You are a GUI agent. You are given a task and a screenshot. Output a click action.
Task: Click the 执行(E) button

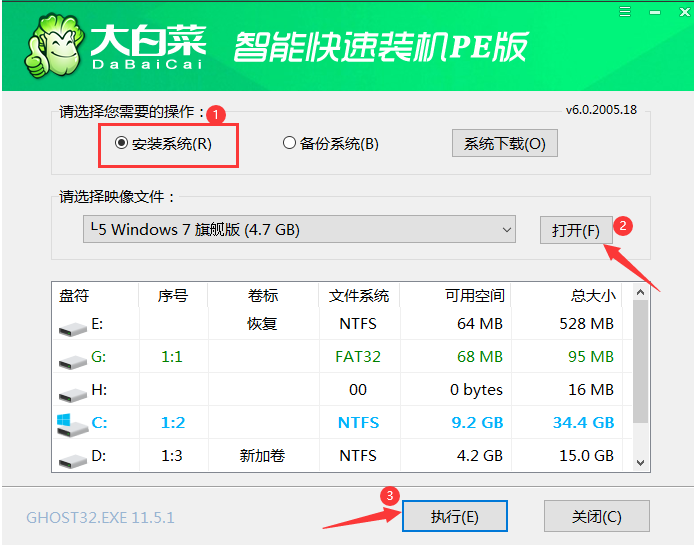pos(455,516)
